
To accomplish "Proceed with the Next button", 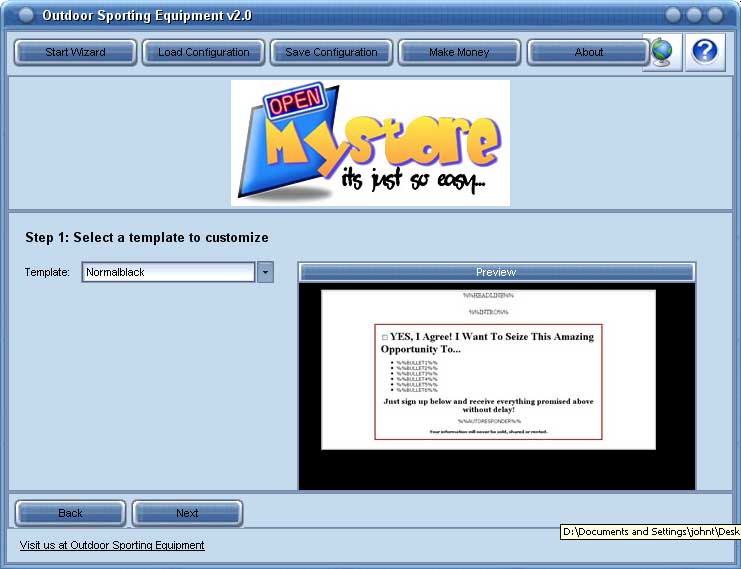I will click(187, 513).
